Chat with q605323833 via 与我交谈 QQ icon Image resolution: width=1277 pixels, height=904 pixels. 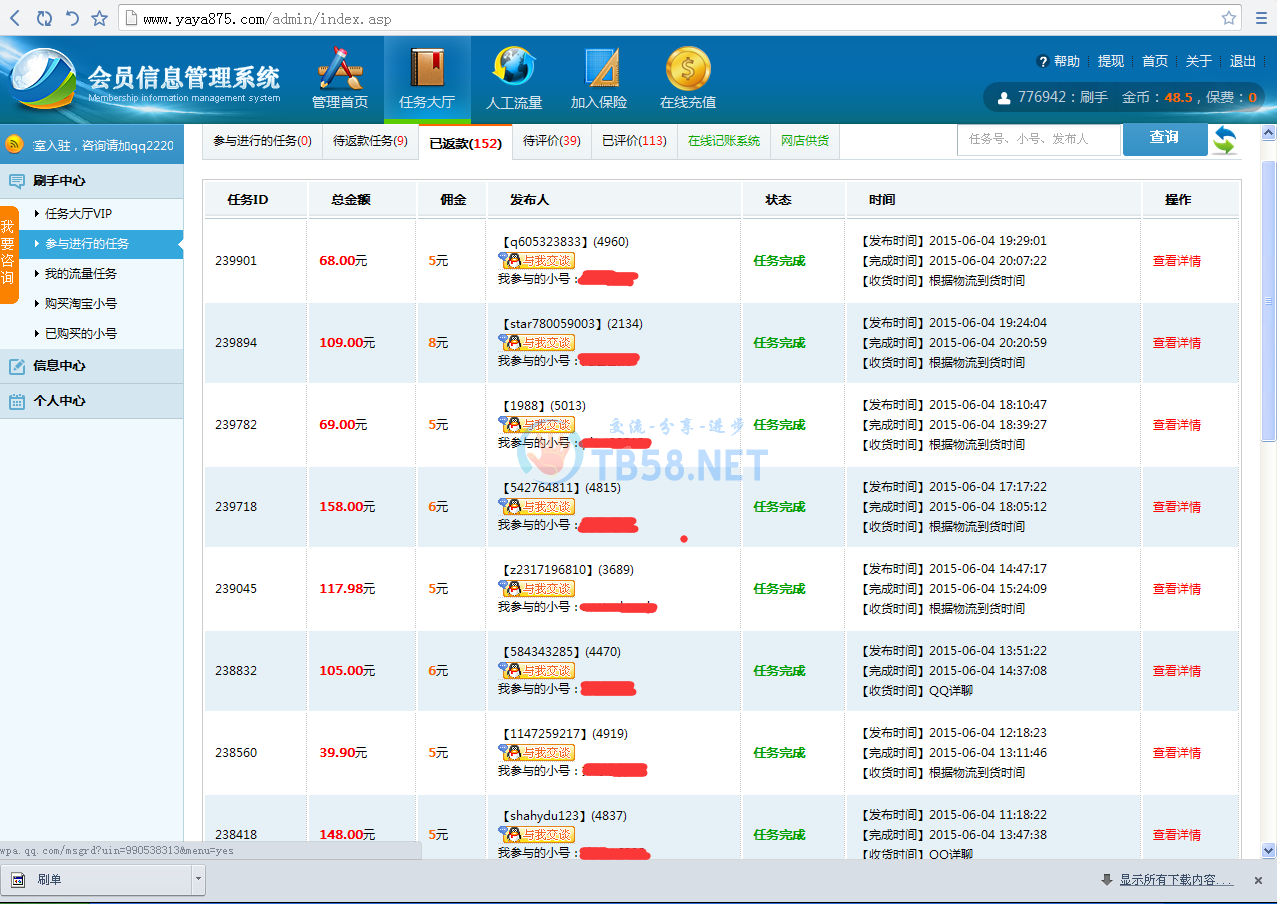click(x=537, y=260)
